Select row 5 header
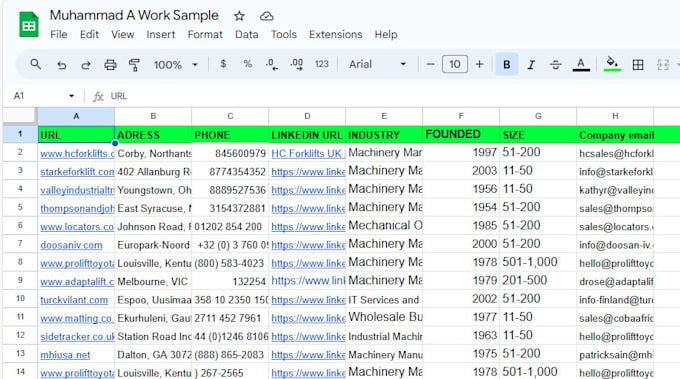 20,207
